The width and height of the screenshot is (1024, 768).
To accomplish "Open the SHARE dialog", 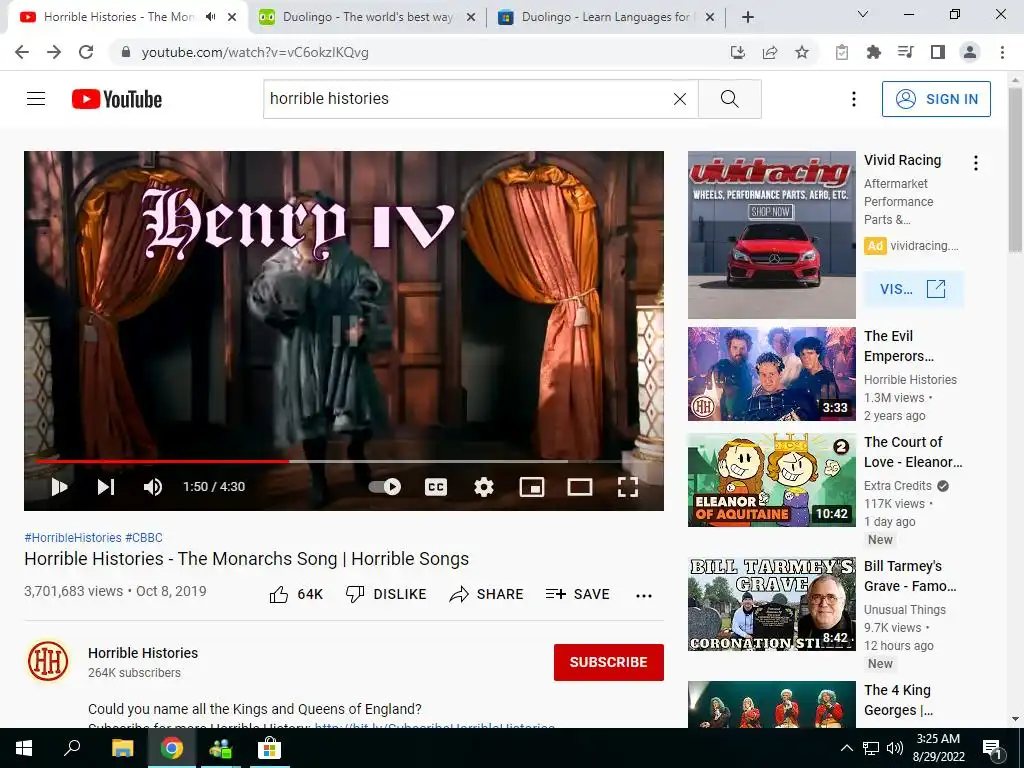I will (487, 594).
